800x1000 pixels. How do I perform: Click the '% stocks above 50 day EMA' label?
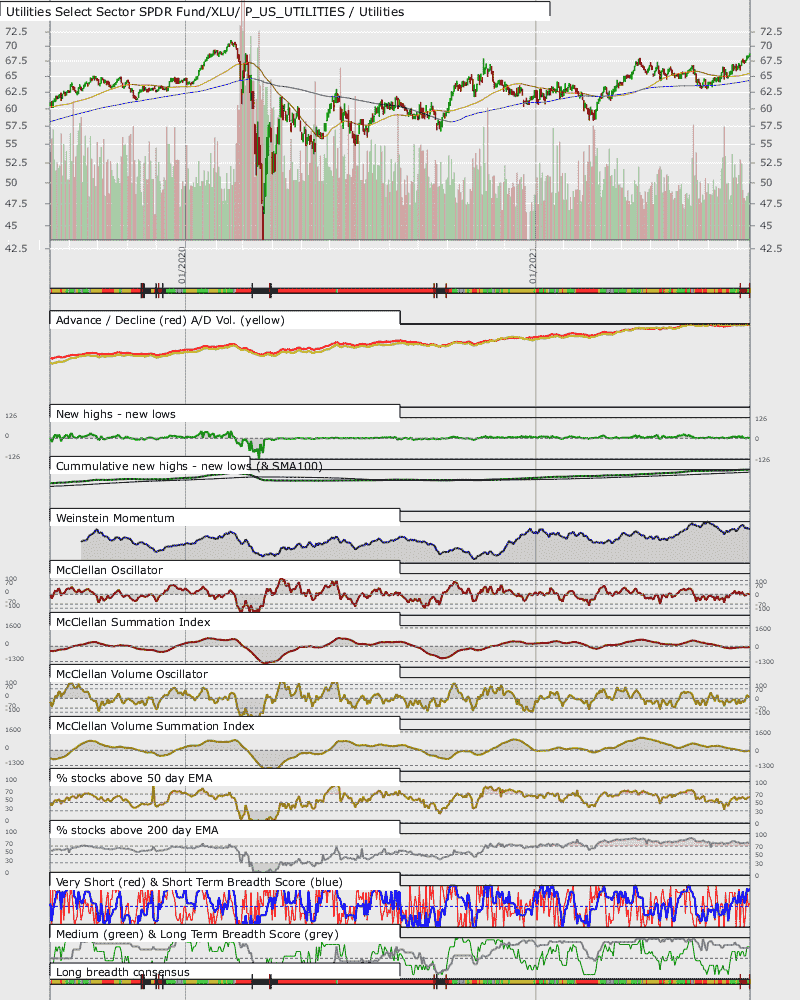pyautogui.click(x=134, y=778)
